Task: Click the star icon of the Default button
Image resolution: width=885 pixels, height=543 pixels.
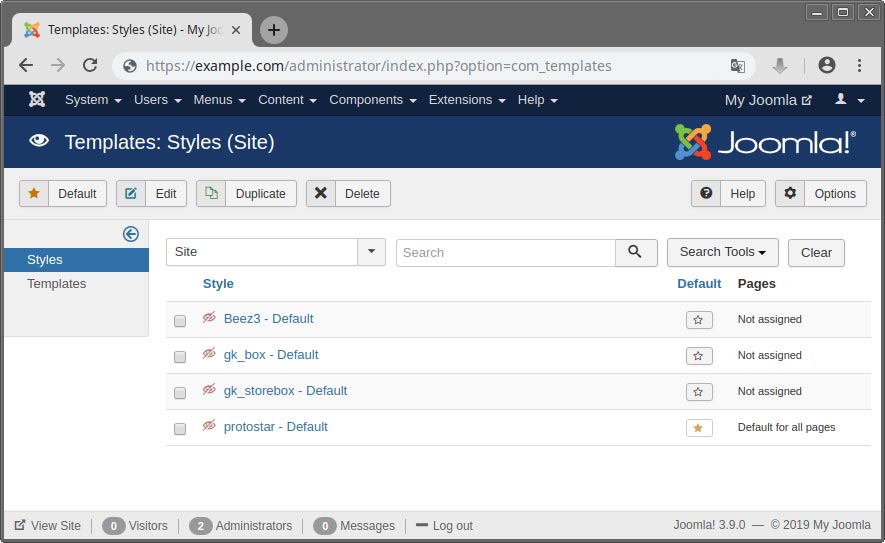Action: pyautogui.click(x=34, y=194)
